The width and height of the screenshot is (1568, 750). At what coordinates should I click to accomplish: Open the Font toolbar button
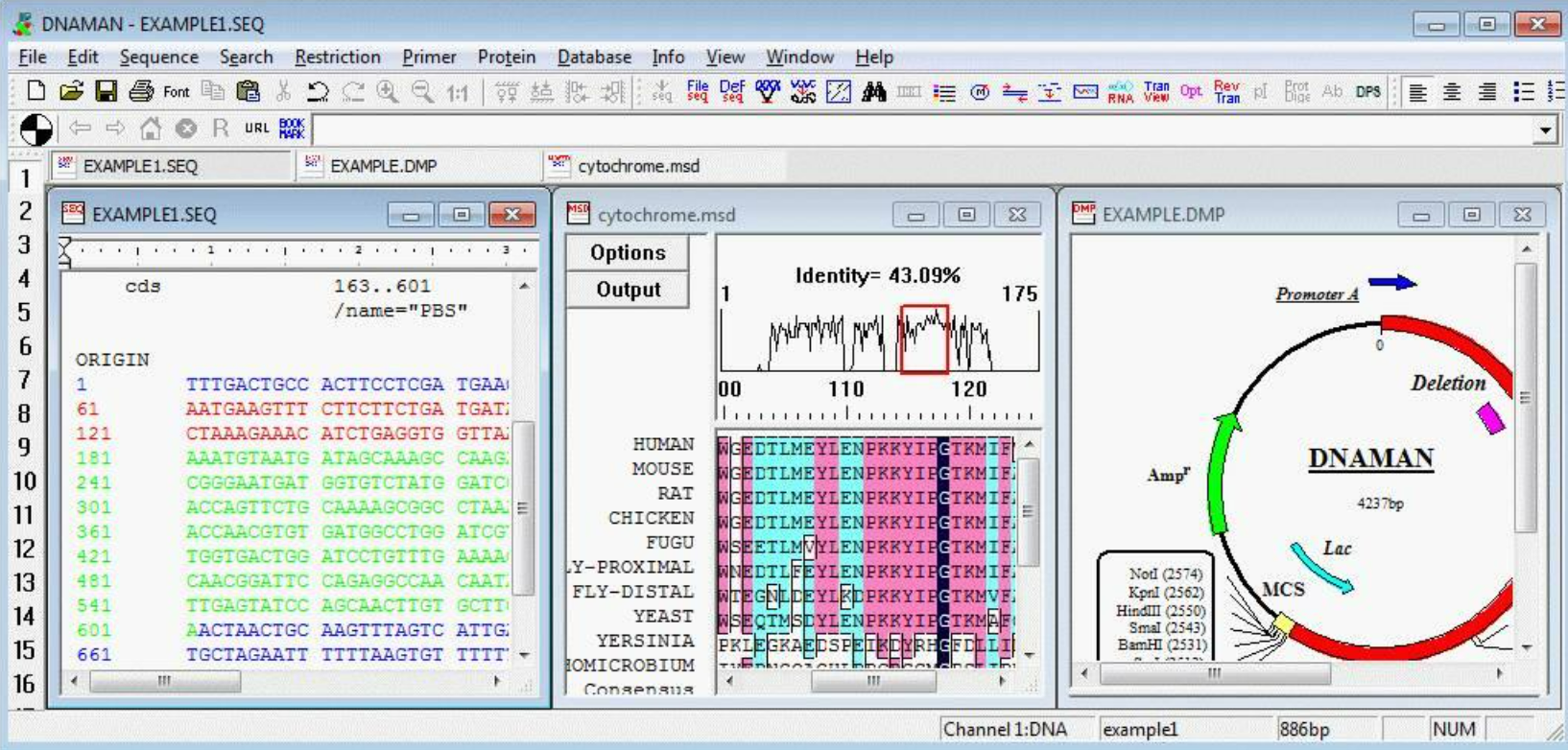(x=177, y=92)
